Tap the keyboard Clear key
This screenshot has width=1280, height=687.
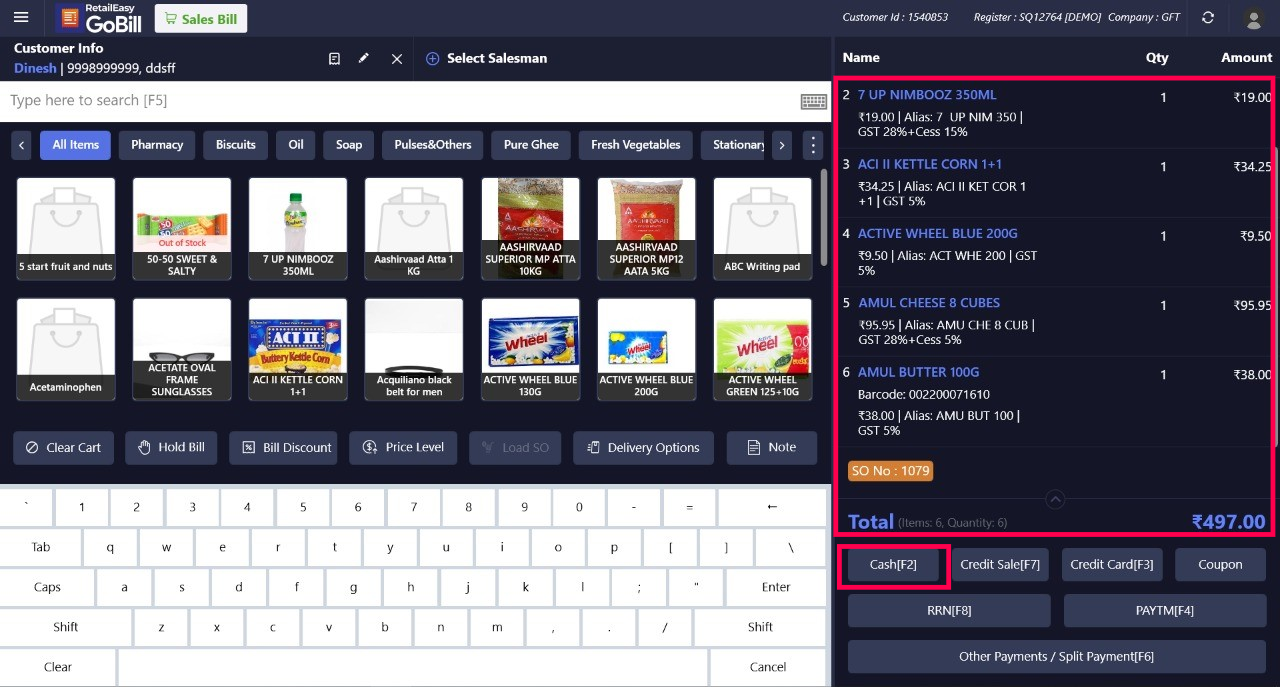58,667
